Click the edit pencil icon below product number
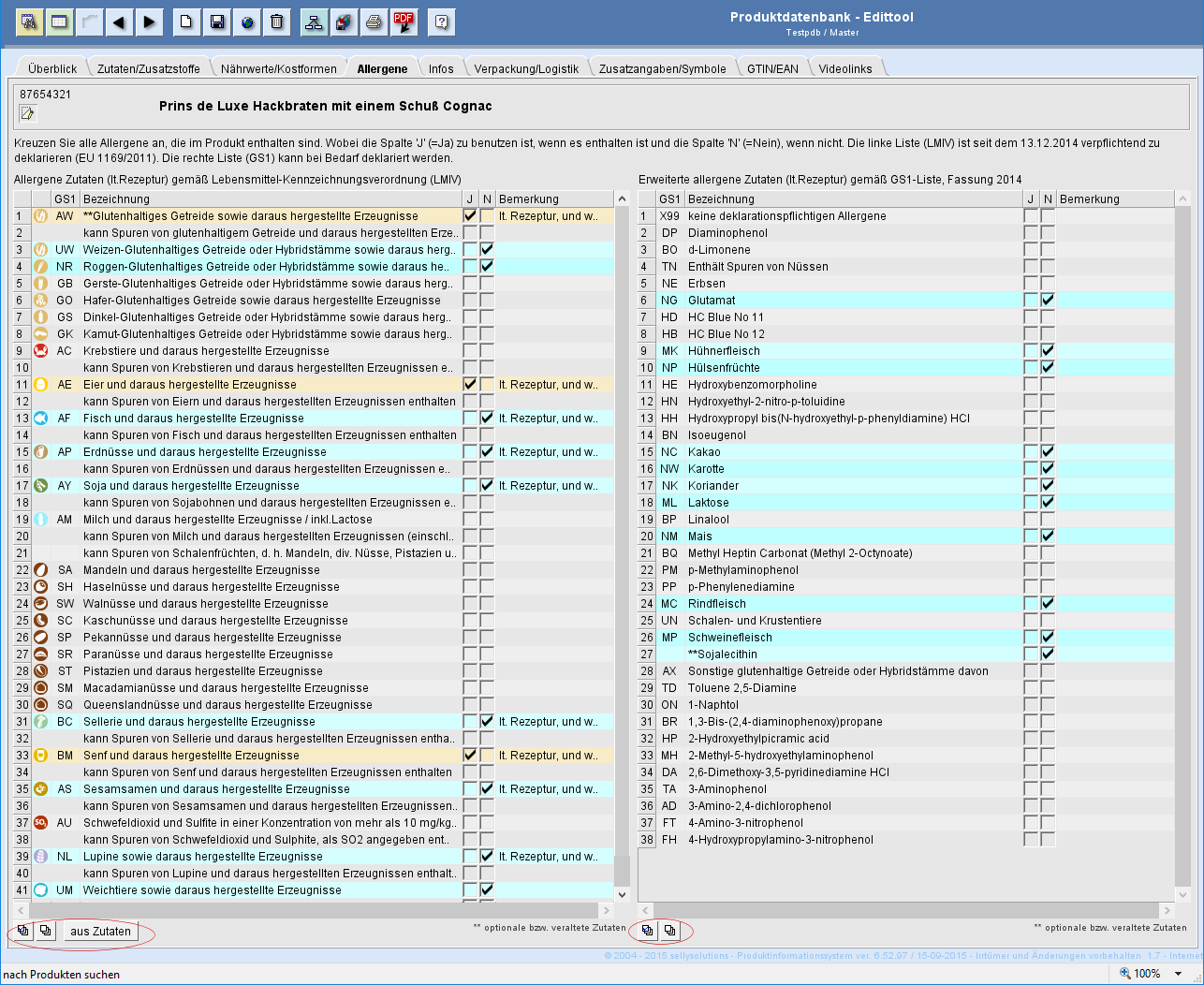Screen dimensions: 1204x985 point(27,113)
